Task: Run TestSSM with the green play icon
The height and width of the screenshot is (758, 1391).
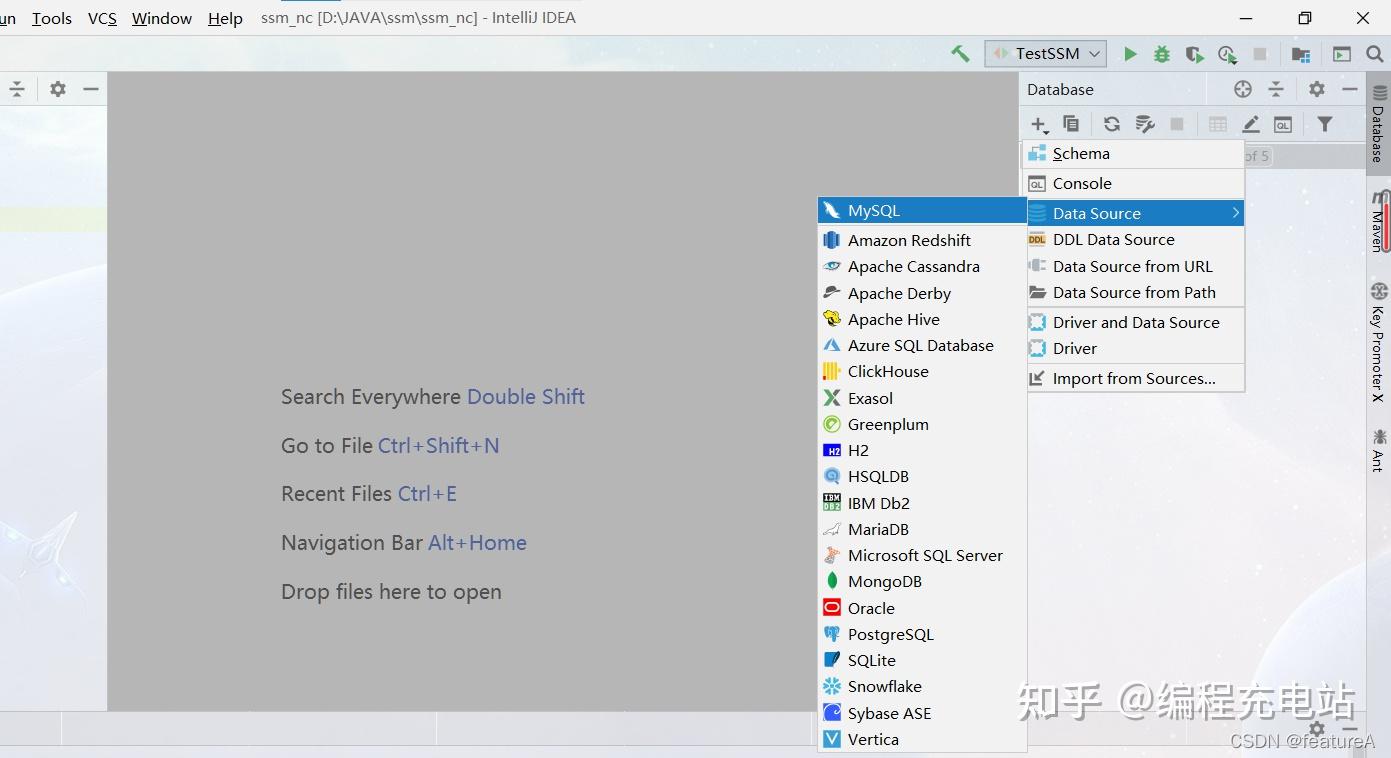Action: pos(1130,54)
